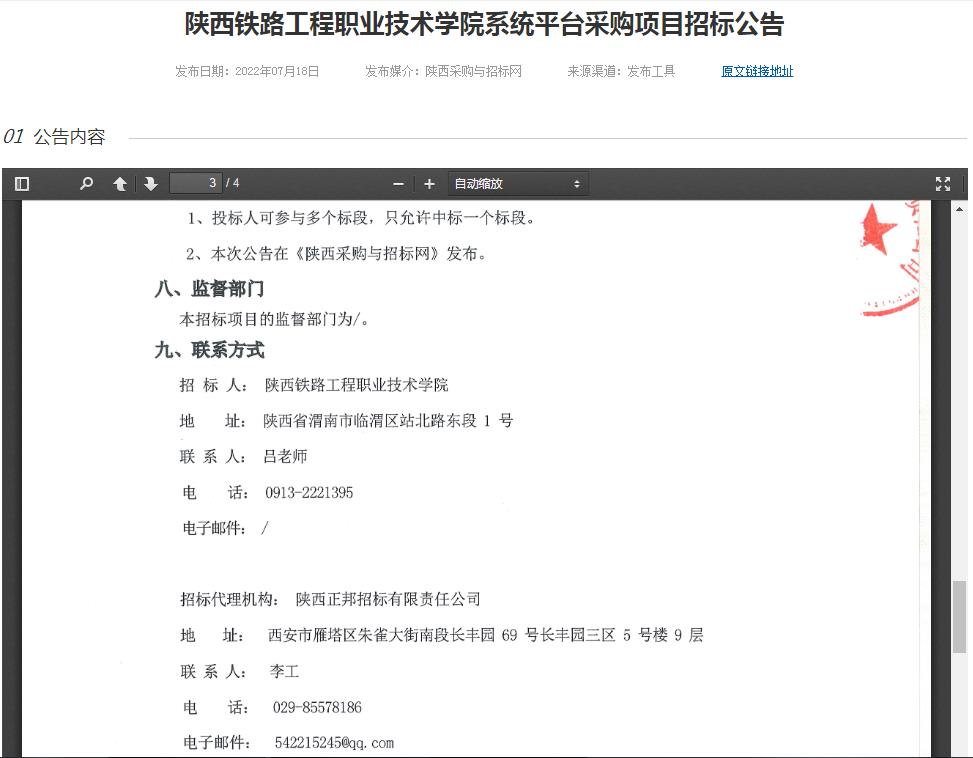This screenshot has width=973, height=758.
Task: Click the agency name 陕西正邦招标有限责任公司
Action: (x=388, y=599)
